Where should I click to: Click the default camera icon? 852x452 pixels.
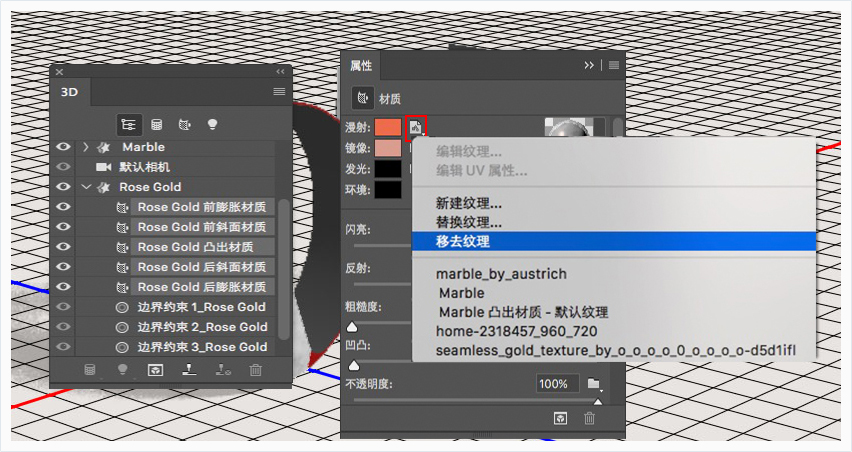tap(104, 167)
